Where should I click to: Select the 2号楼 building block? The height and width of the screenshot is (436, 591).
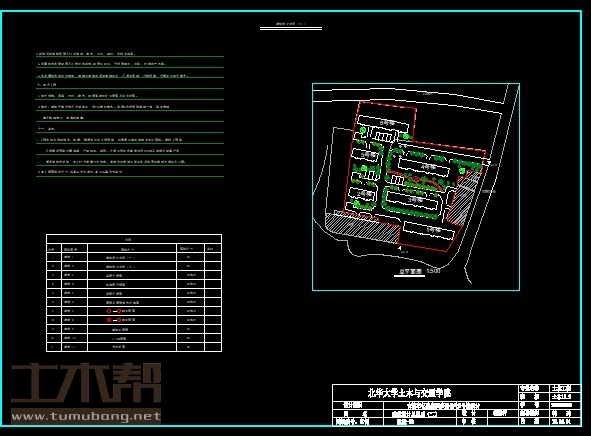(x=362, y=194)
